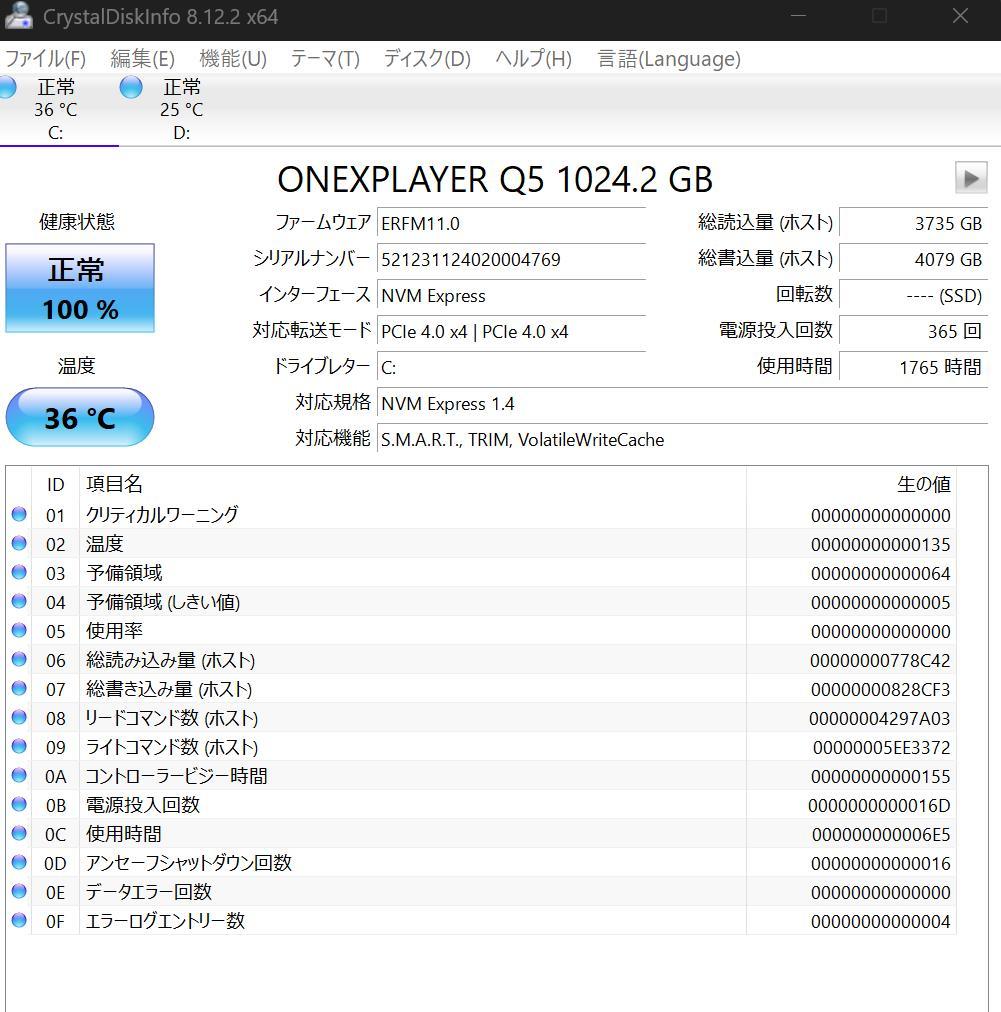The height and width of the screenshot is (1012, 1001).
Task: Click the status dot for データエラー回数
Action: 19,892
